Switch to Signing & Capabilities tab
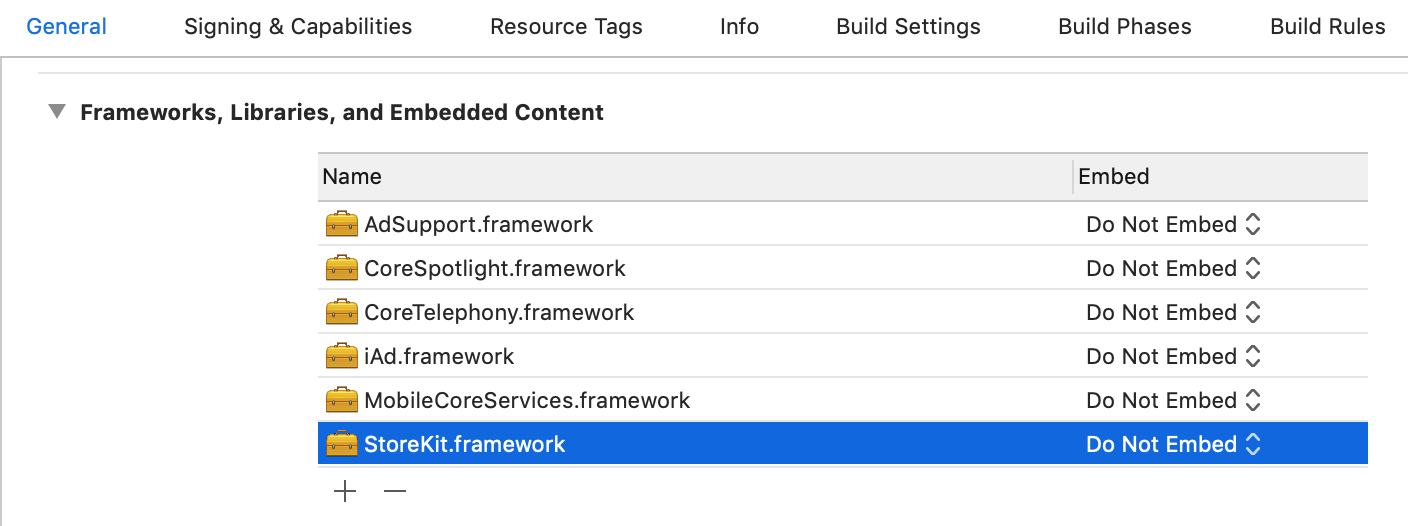The image size is (1408, 526). click(x=298, y=27)
